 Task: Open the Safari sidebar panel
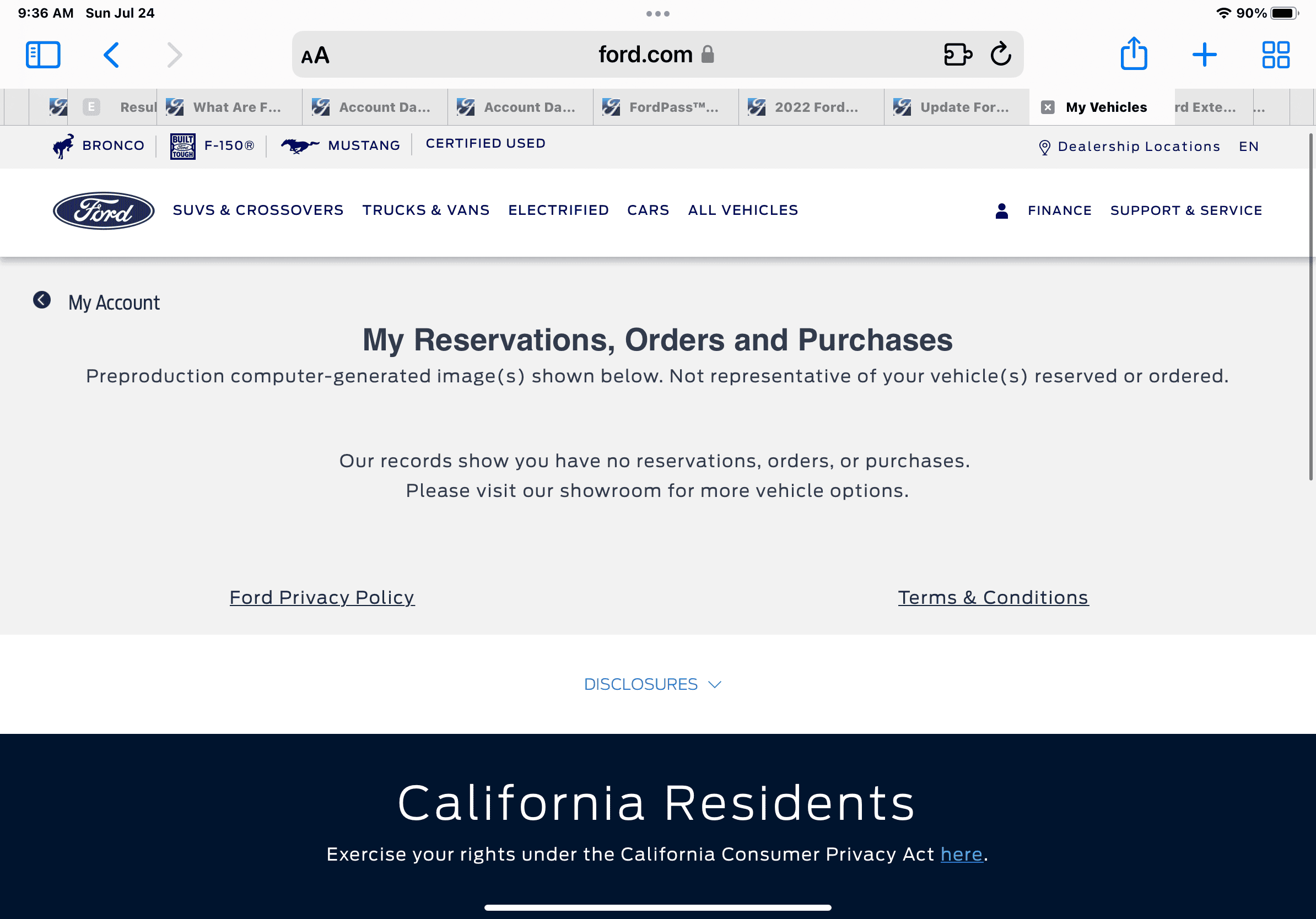tap(43, 55)
